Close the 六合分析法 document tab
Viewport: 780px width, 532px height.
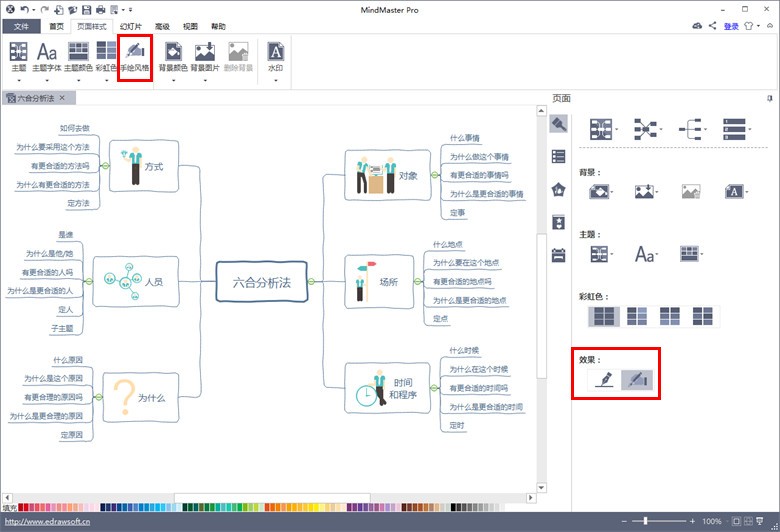62,98
